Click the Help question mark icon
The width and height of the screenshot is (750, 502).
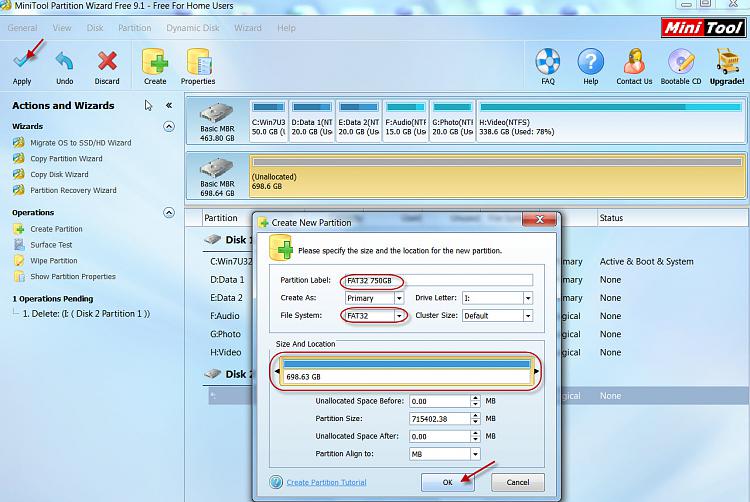[590, 61]
